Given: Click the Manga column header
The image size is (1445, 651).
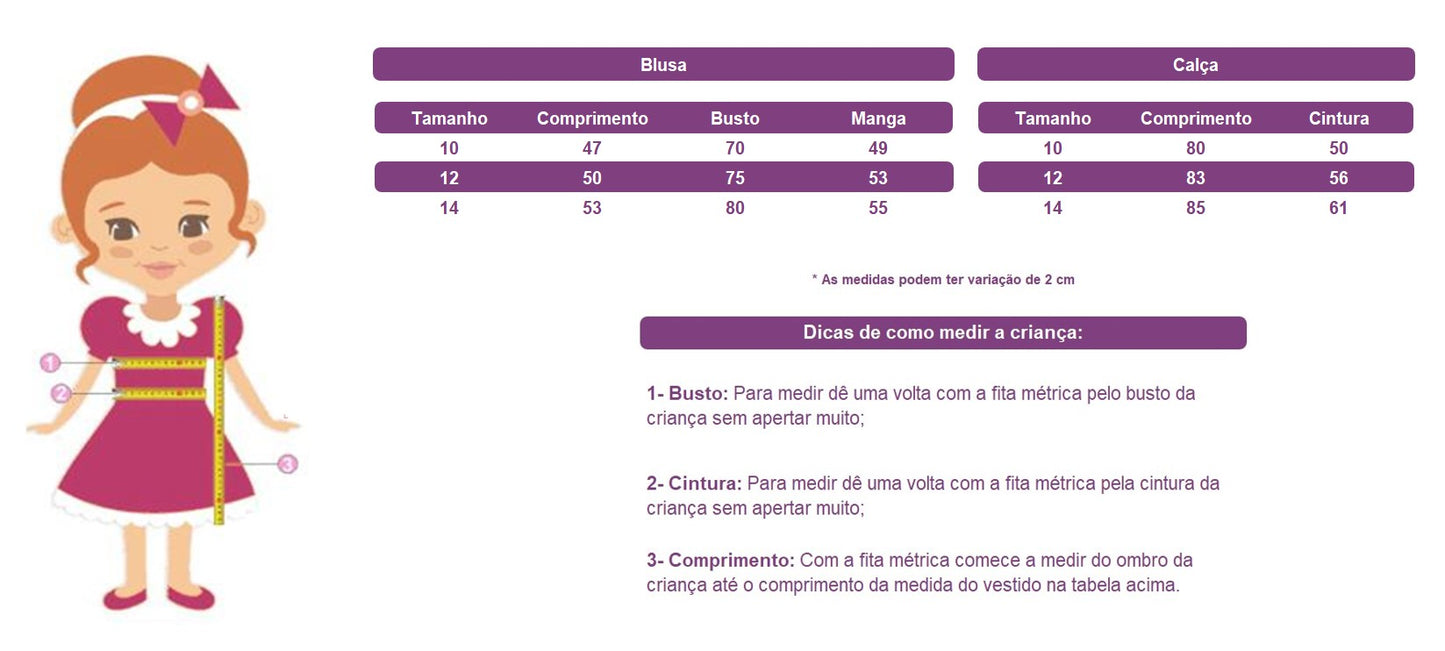Looking at the screenshot, I should [x=878, y=118].
